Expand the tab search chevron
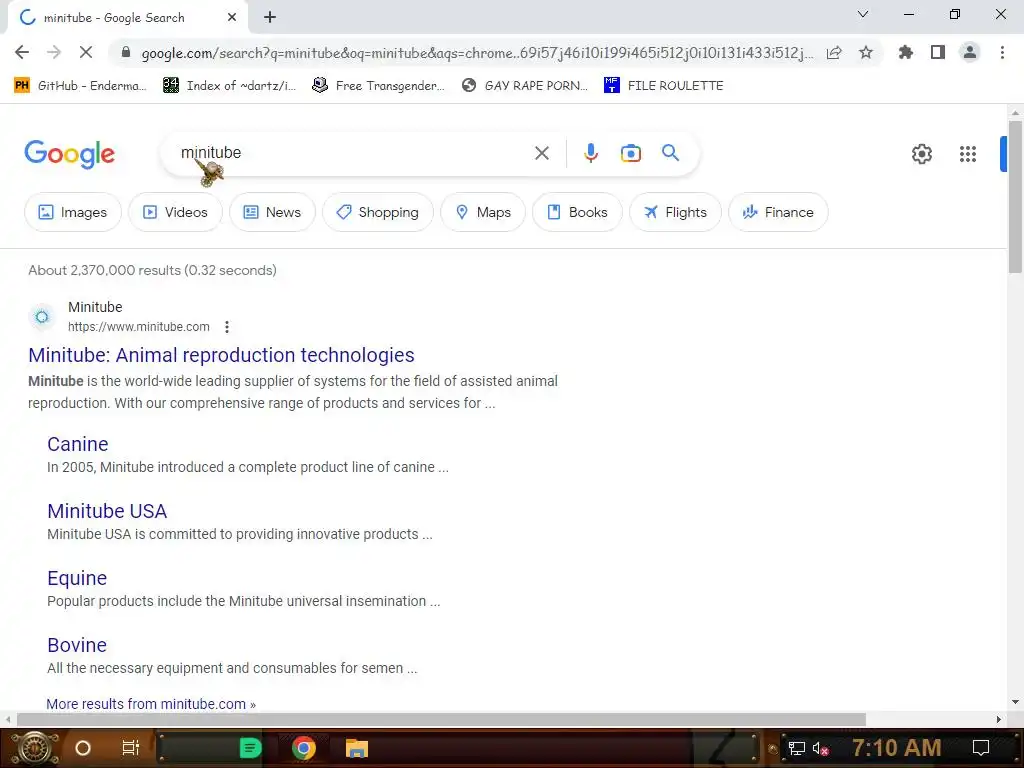Viewport: 1024px width, 768px height. coord(863,14)
